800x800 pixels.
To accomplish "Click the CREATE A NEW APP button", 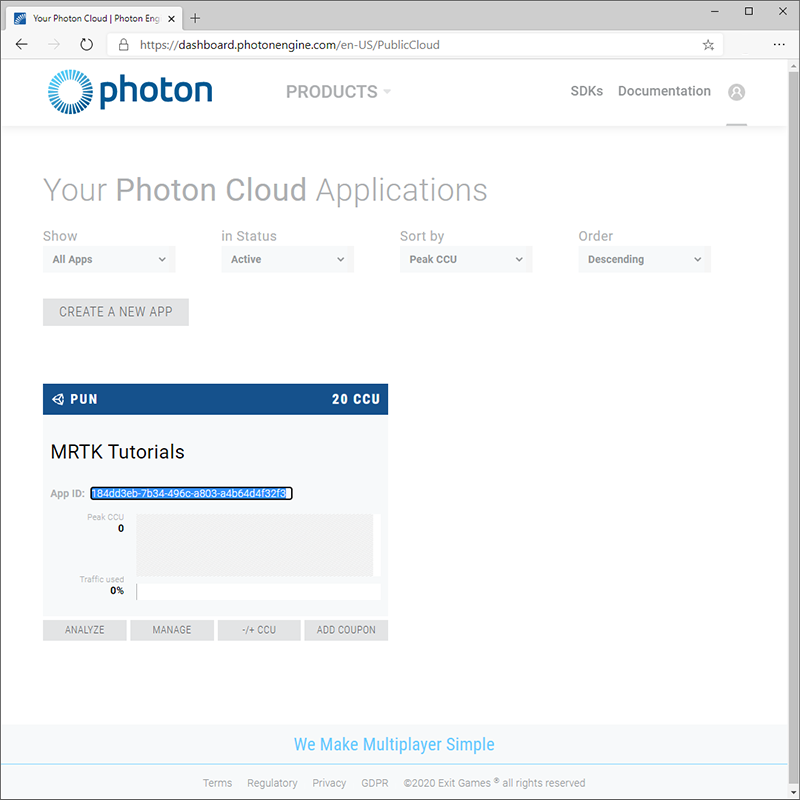I will tap(115, 312).
